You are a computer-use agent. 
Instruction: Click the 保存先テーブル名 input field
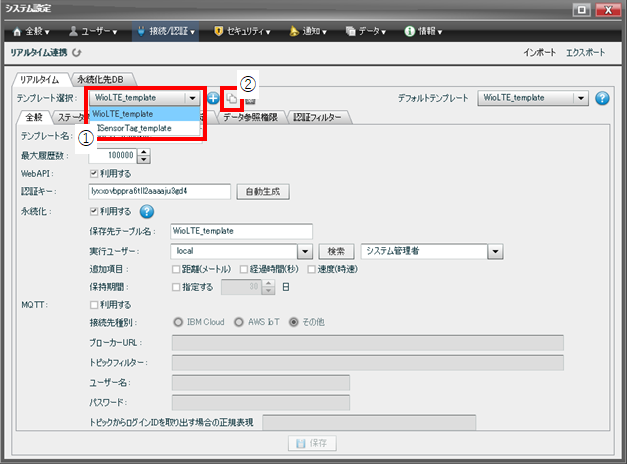242,231
